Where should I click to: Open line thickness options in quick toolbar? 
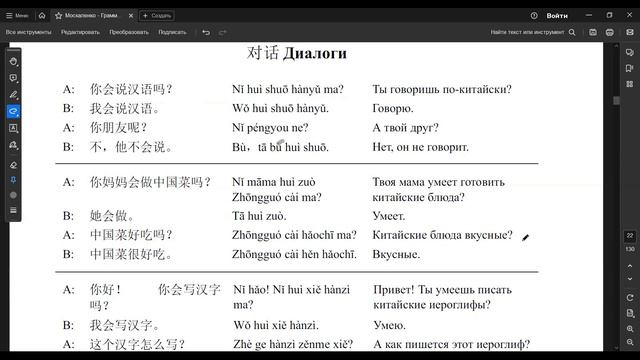click(13, 210)
